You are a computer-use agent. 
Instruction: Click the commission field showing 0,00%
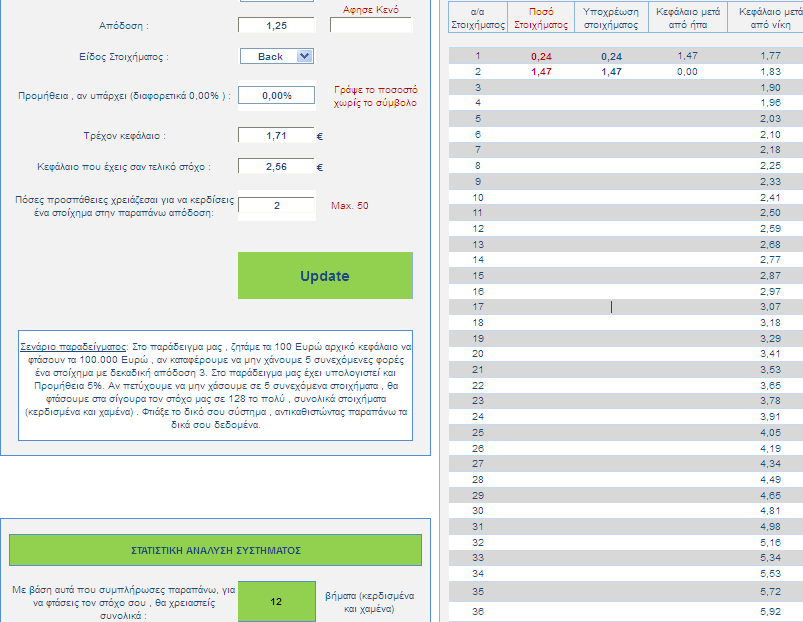coord(277,95)
